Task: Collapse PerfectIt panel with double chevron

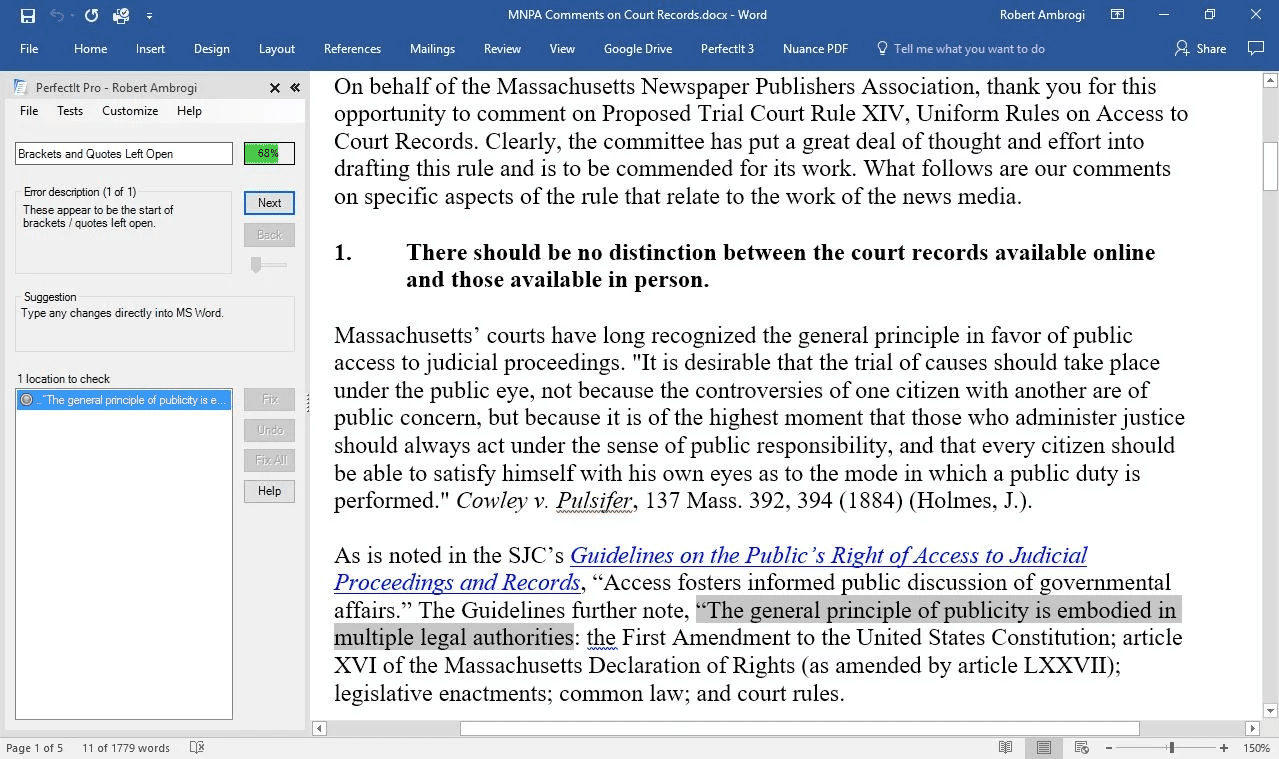Action: click(295, 87)
